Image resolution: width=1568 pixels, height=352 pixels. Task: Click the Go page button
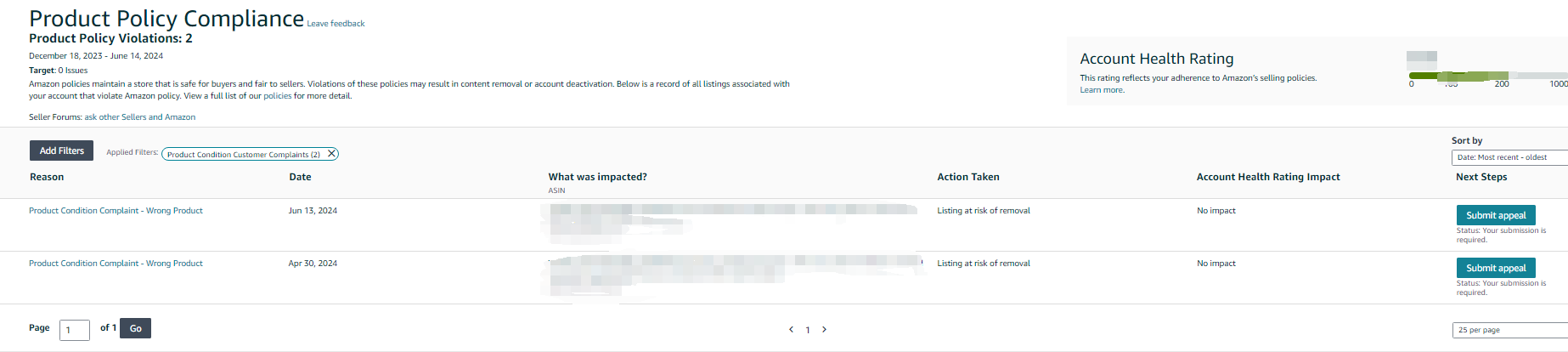tap(135, 328)
